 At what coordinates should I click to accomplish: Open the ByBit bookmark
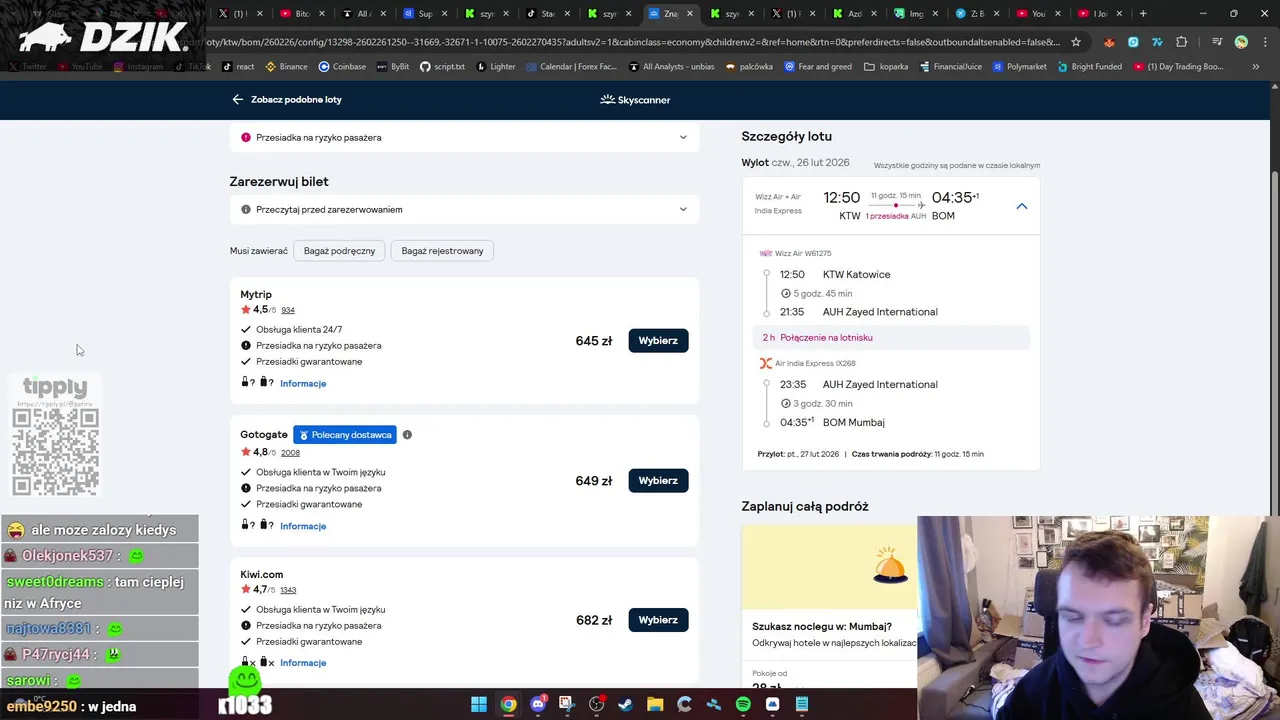point(393,67)
